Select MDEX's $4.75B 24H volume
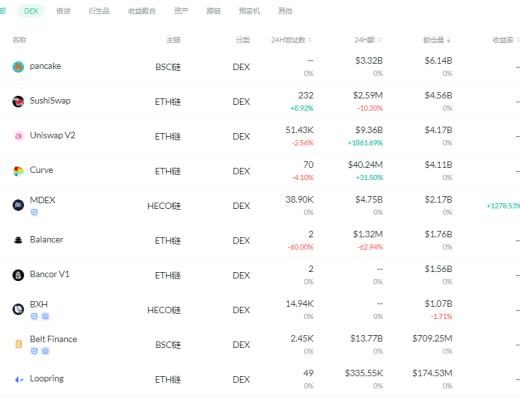Viewport: 520px width, 400px height. (369, 200)
